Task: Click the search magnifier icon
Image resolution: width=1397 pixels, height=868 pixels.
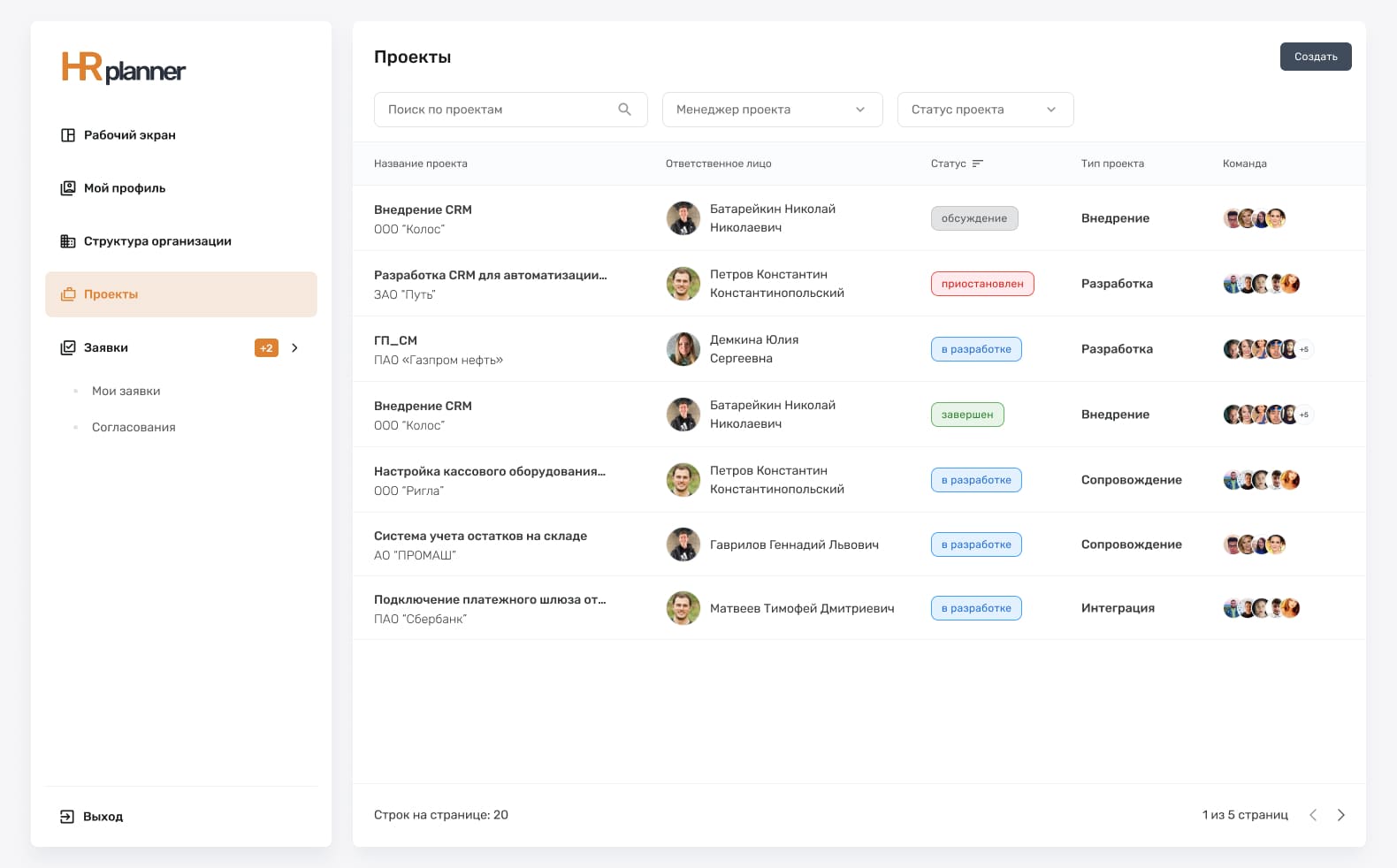Action: 625,110
